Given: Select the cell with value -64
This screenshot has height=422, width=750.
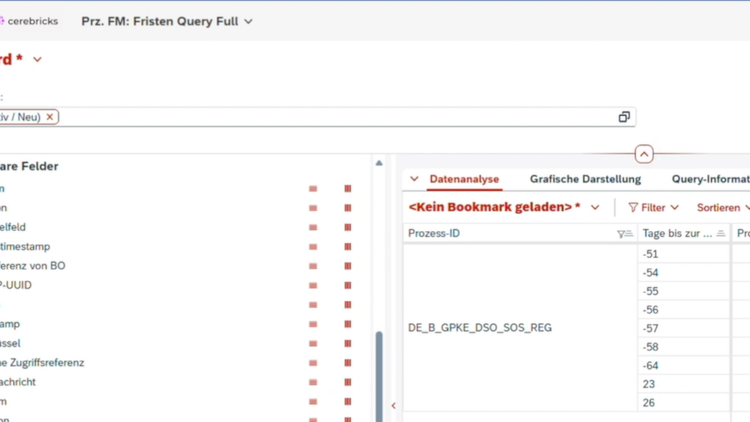Looking at the screenshot, I should (684, 366).
